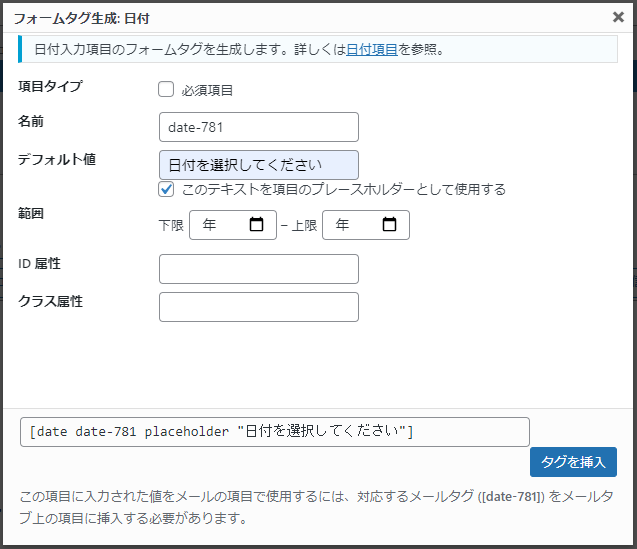Open the upper limit calendar picker icon
This screenshot has width=637, height=549.
pyautogui.click(x=389, y=224)
